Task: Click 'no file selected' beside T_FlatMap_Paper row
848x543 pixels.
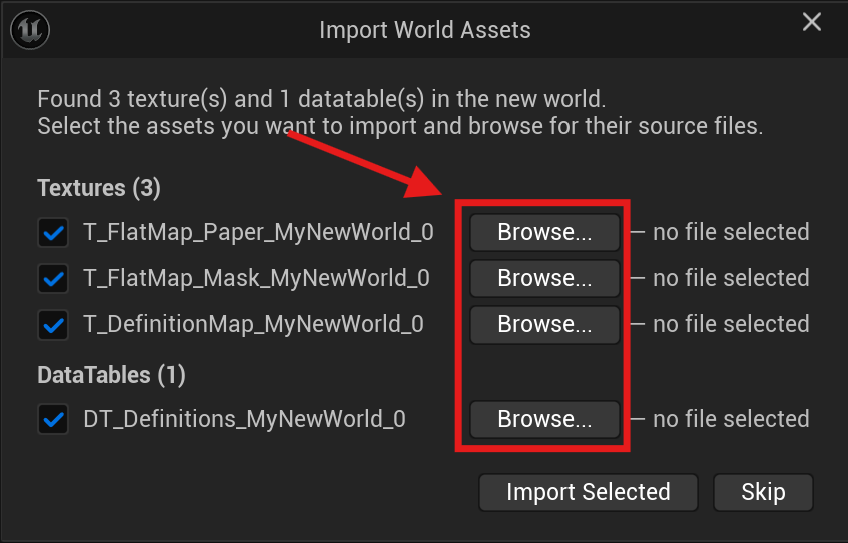Action: pos(731,232)
